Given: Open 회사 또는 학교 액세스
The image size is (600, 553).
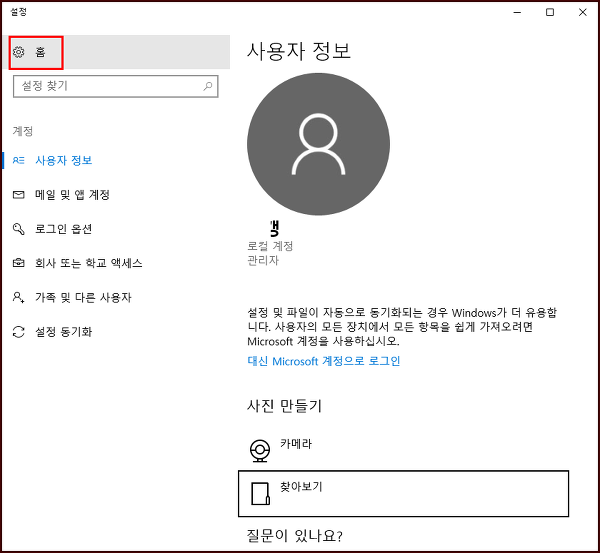Looking at the screenshot, I should (89, 263).
